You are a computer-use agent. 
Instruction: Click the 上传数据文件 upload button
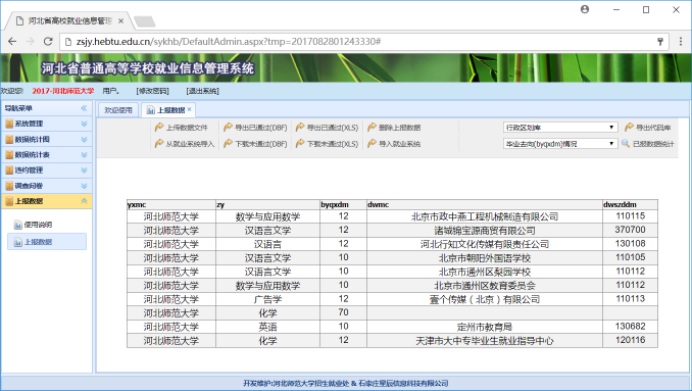click(x=181, y=128)
